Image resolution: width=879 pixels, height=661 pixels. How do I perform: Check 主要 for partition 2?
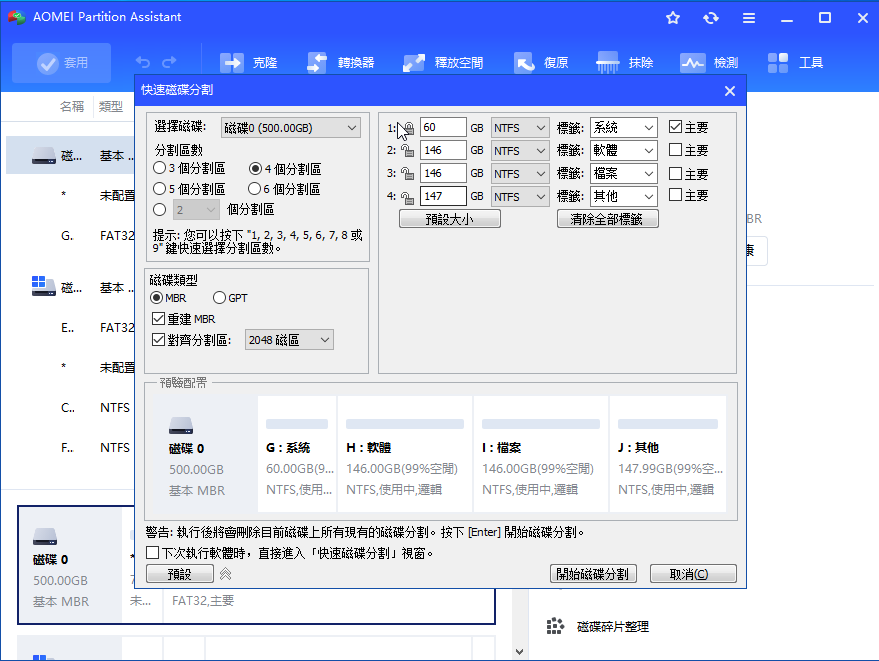(675, 150)
